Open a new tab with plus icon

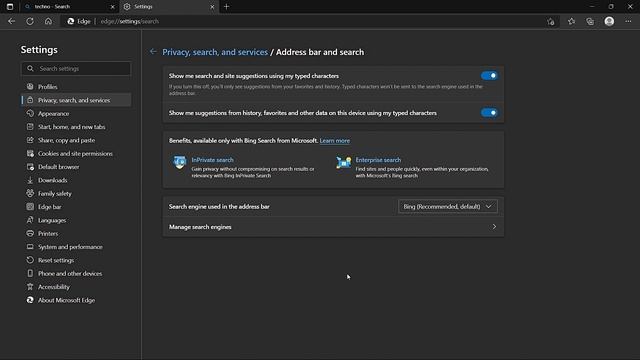click(227, 7)
